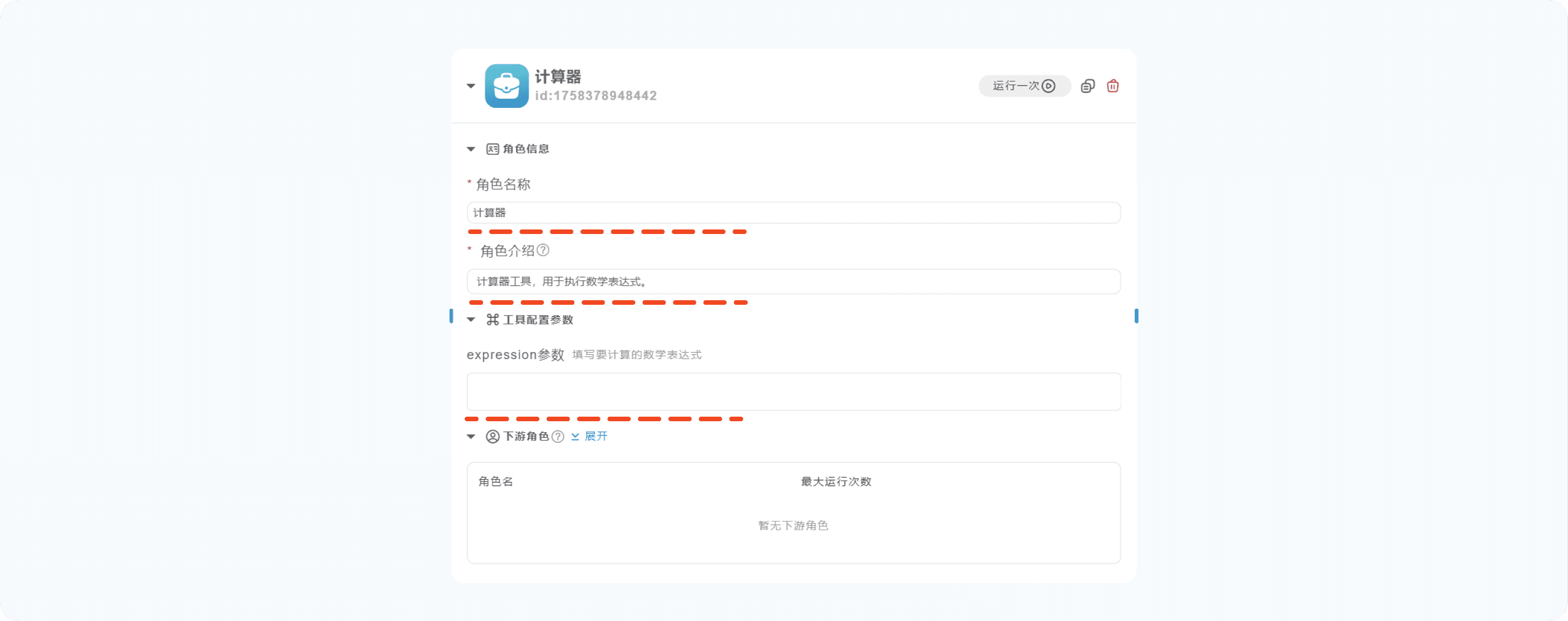Click the 最大运行次数 column header
The width and height of the screenshot is (1568, 621).
tap(836, 482)
